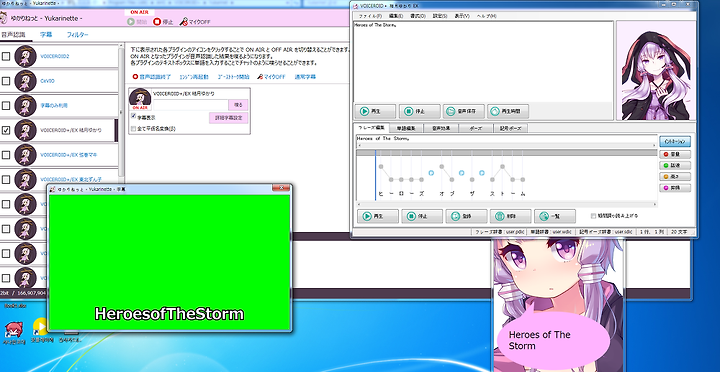720x372 pixels.
Task: Select the pitch point above ヒ
Action: pyautogui.click(x=381, y=167)
